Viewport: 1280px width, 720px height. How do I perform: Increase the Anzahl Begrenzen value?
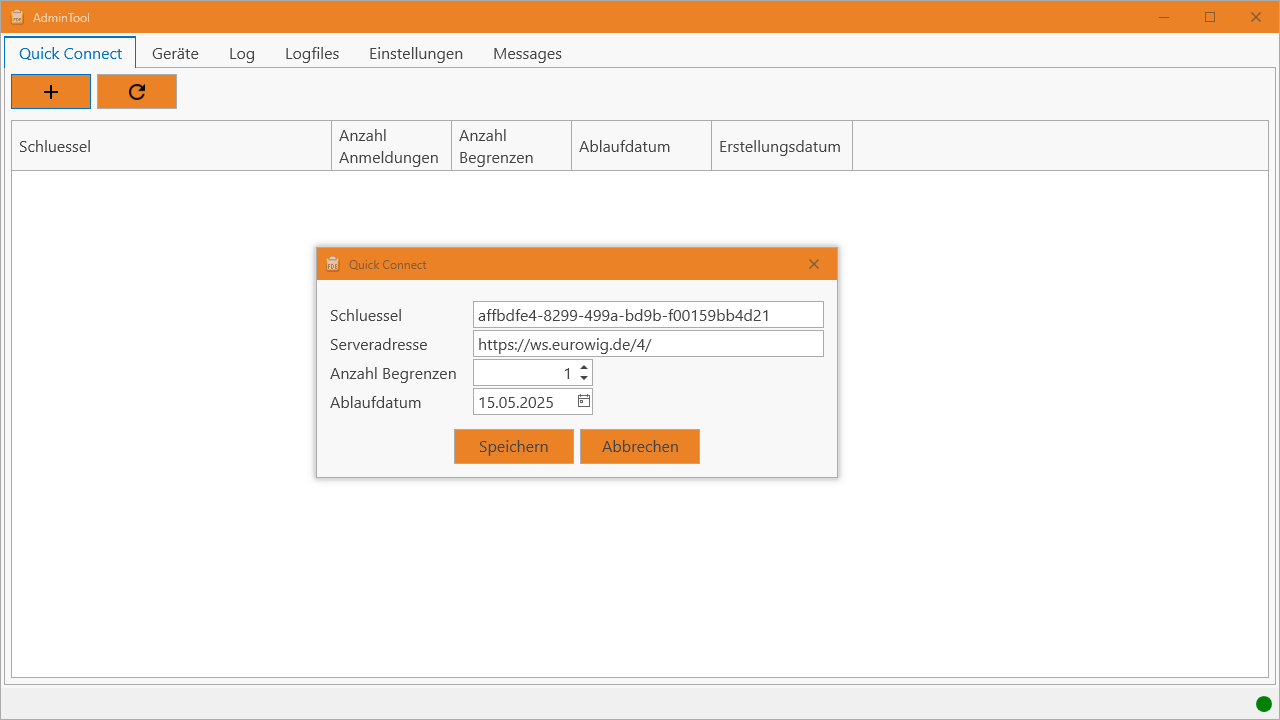[584, 367]
